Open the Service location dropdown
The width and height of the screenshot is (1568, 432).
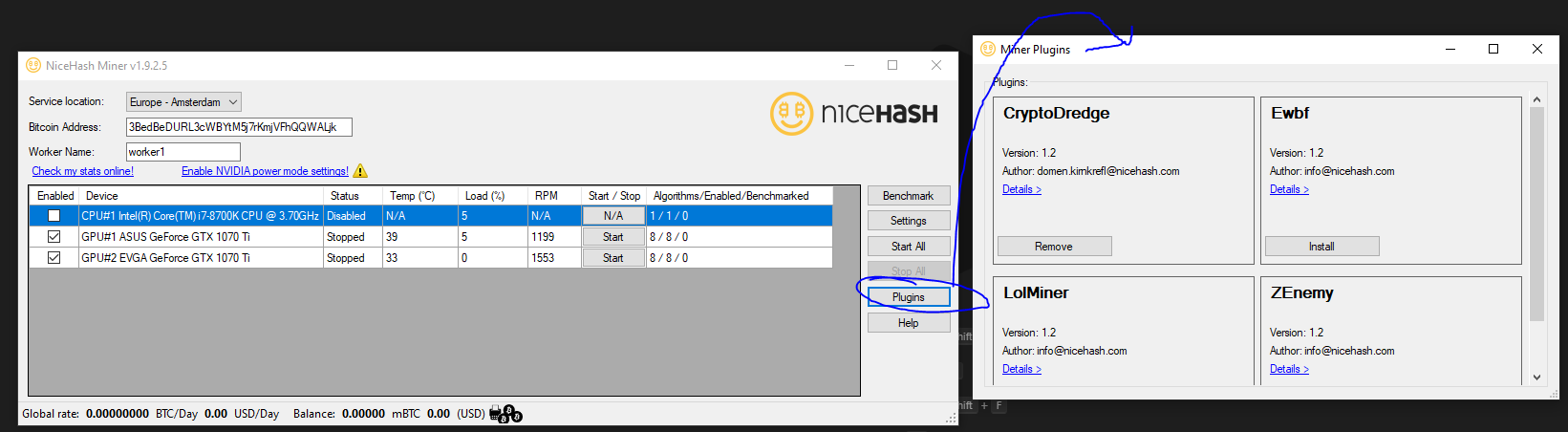click(183, 101)
